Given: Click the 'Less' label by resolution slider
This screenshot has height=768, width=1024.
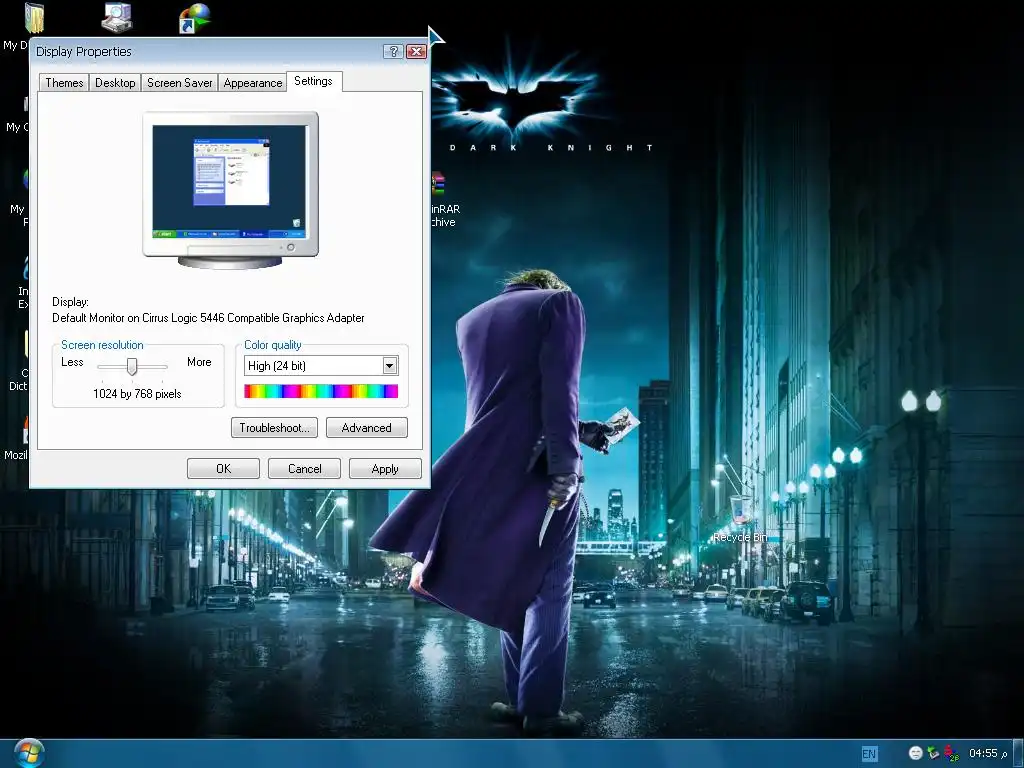Looking at the screenshot, I should 72,362.
